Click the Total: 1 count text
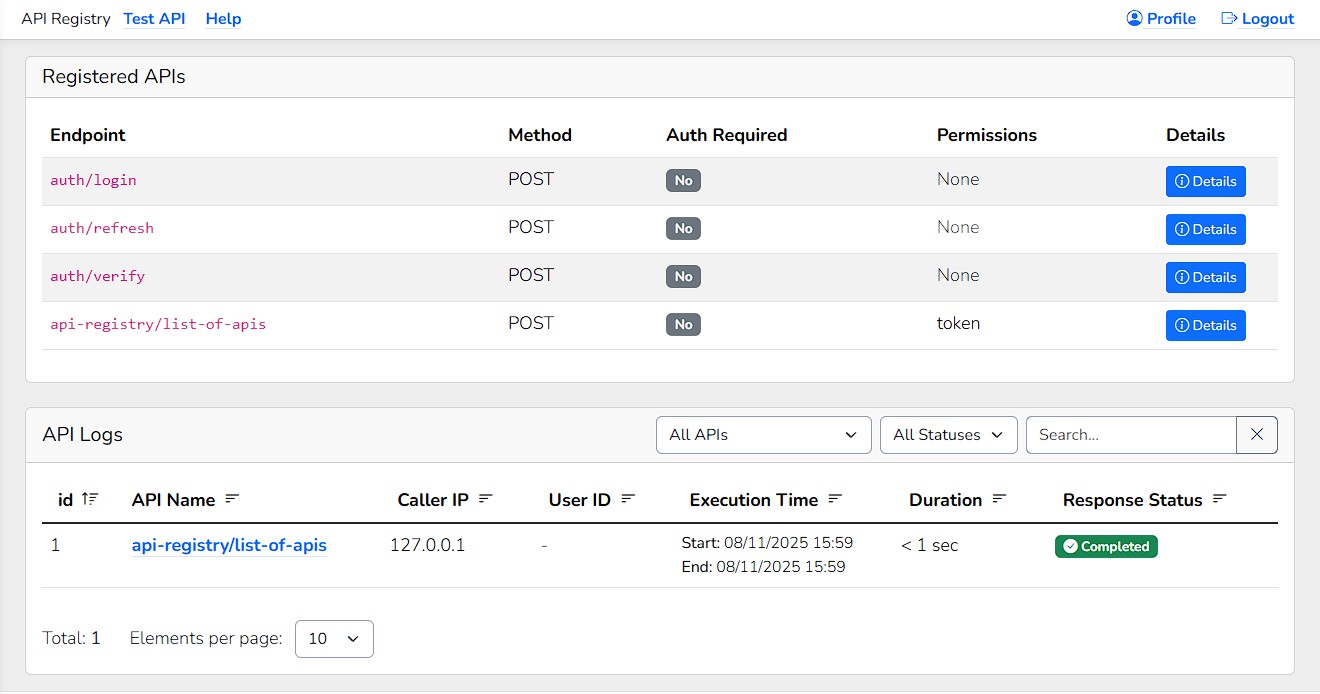 tap(71, 638)
